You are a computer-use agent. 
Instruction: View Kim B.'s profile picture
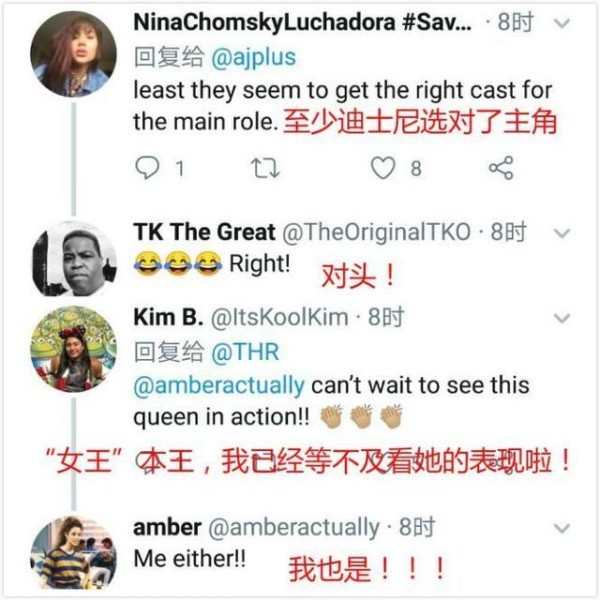point(73,349)
